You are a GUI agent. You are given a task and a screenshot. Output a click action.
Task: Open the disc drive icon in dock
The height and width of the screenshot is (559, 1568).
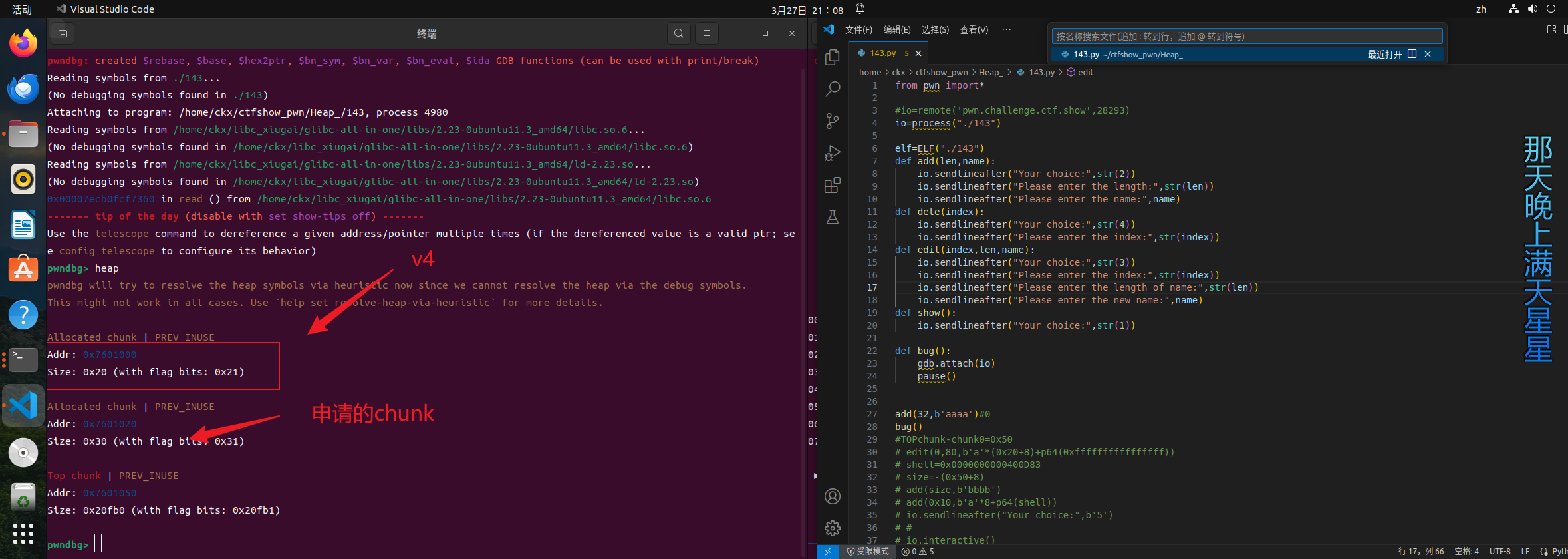tap(23, 453)
